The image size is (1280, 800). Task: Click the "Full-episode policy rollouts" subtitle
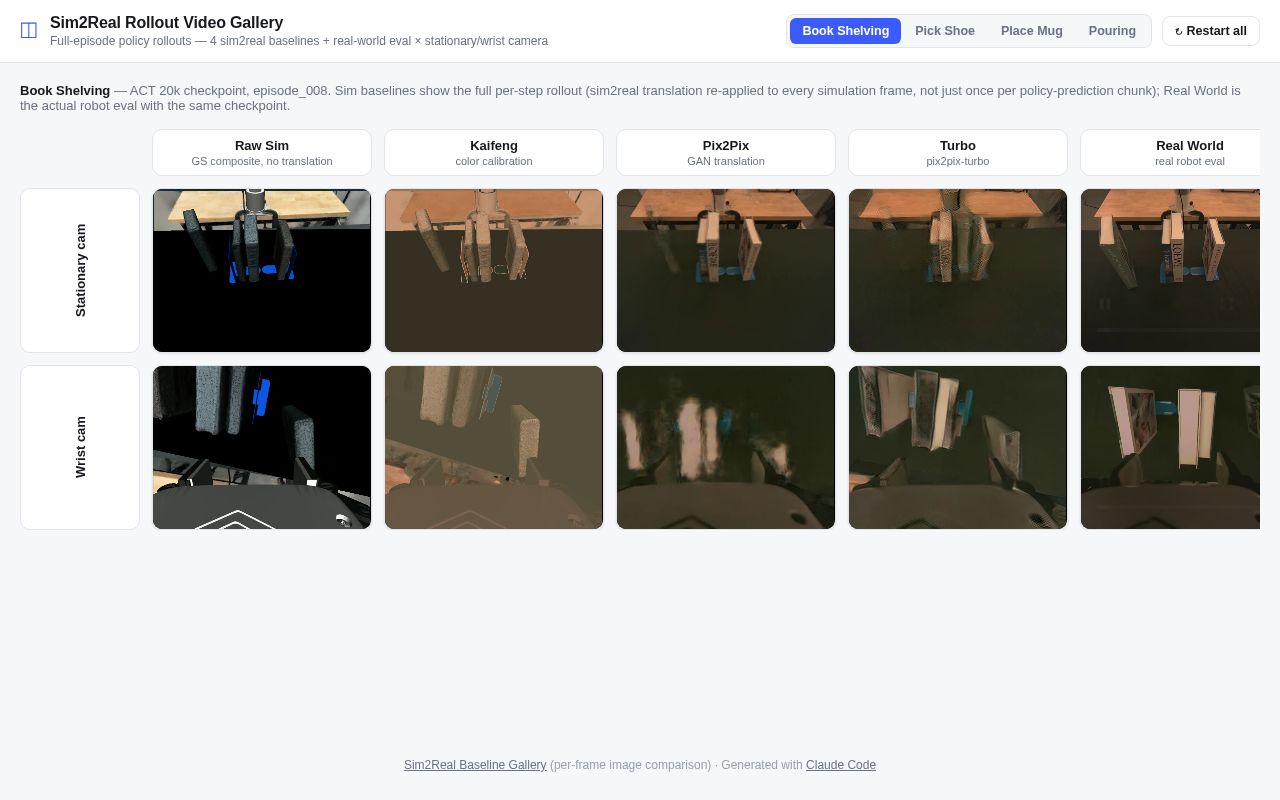(299, 41)
